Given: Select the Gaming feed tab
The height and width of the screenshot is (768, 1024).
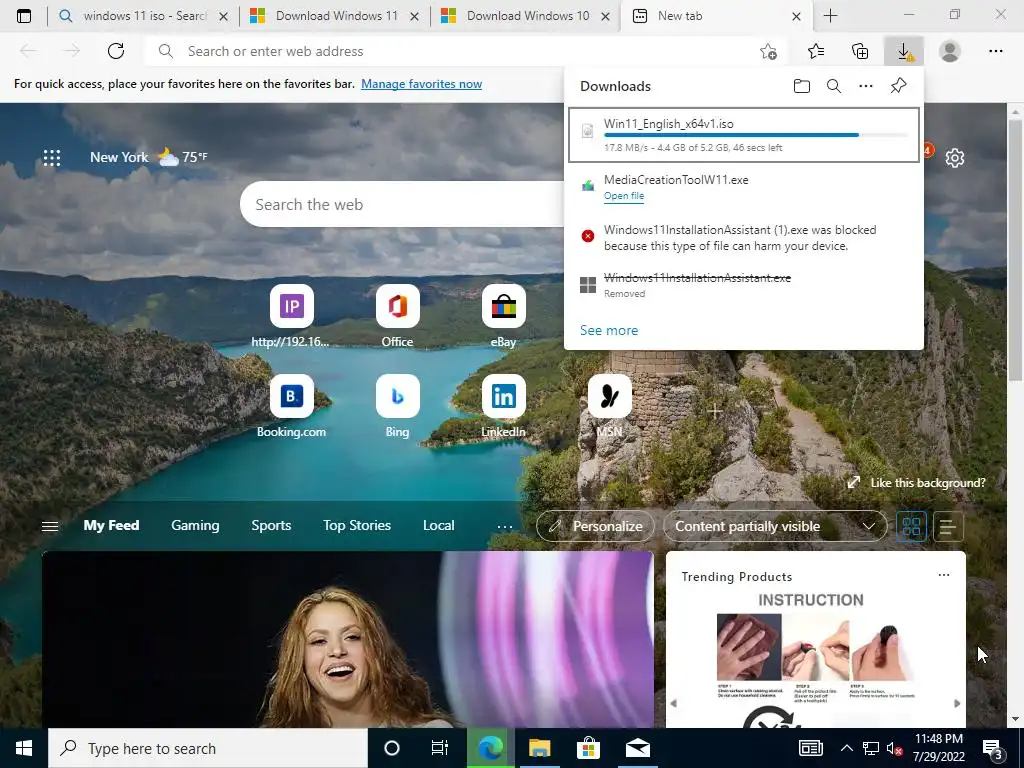Looking at the screenshot, I should pos(195,526).
